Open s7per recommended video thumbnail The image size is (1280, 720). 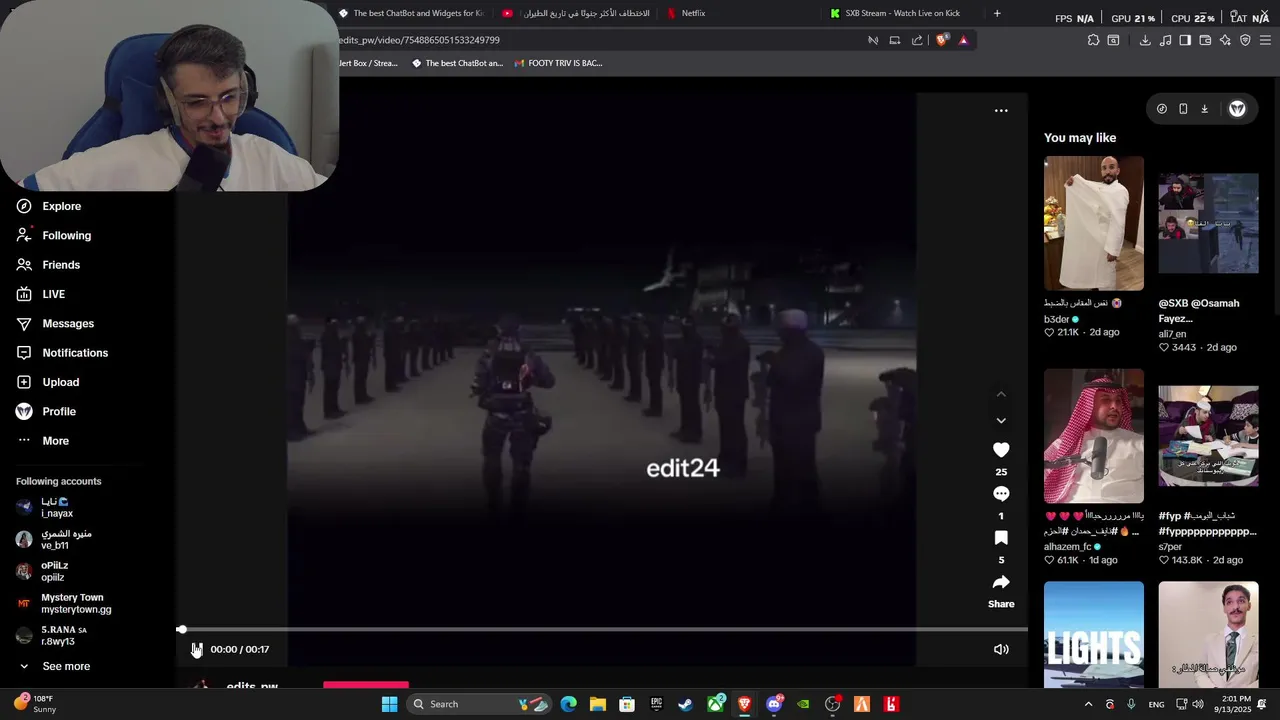(1208, 436)
